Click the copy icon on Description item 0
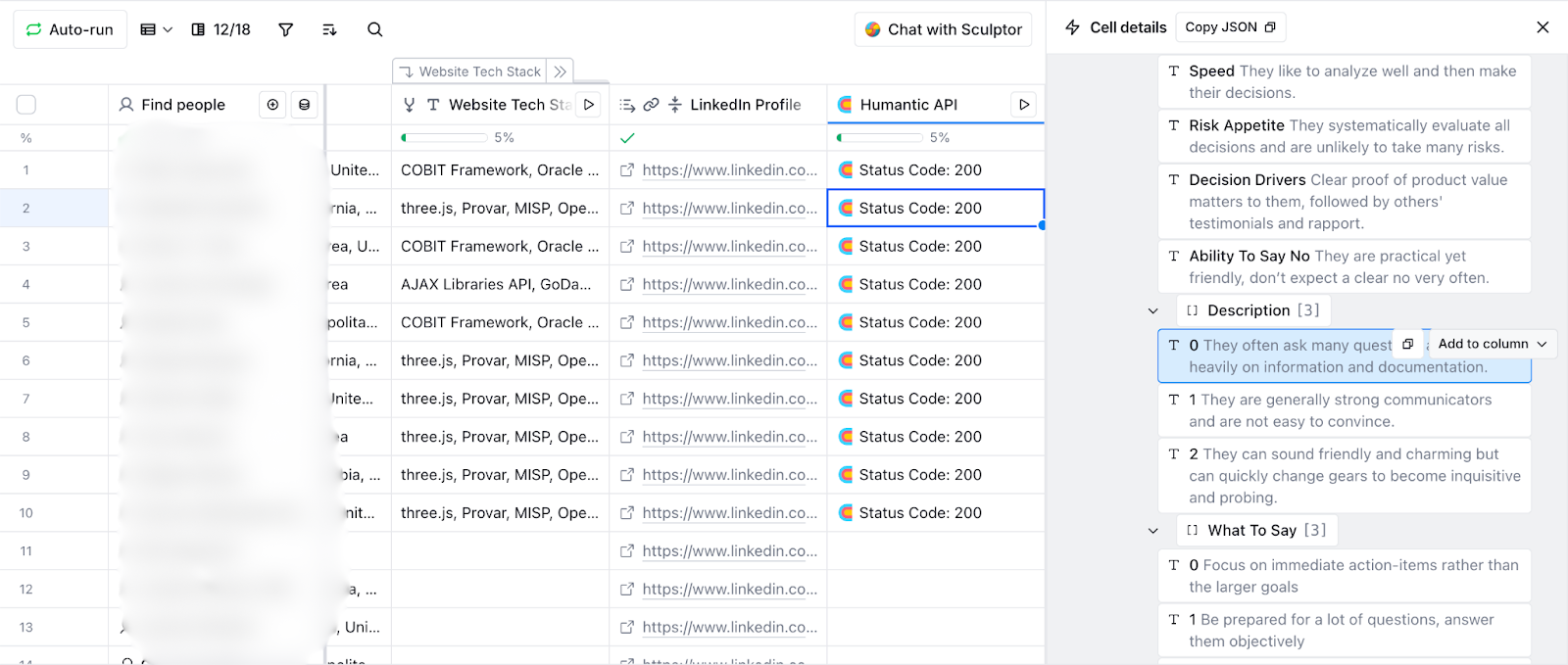Image resolution: width=1568 pixels, height=665 pixels. click(x=1407, y=344)
